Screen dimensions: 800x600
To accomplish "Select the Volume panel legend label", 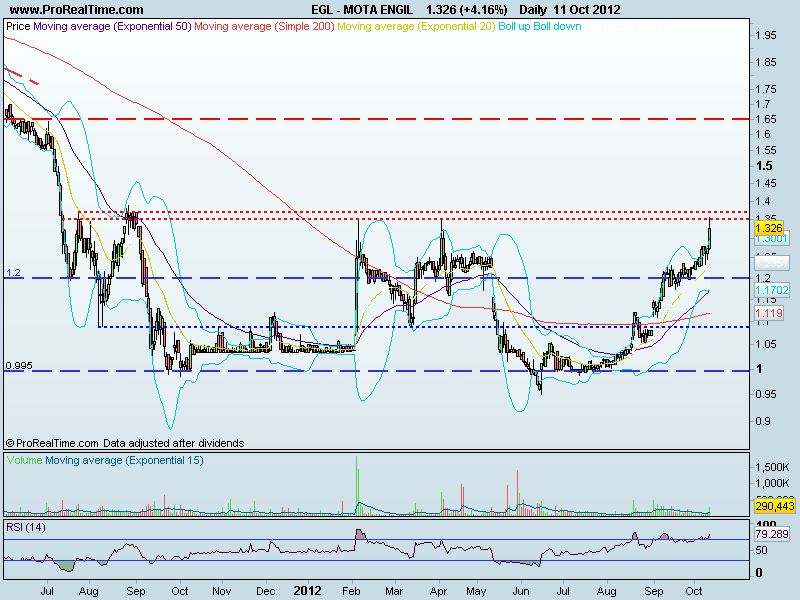I will coord(24,460).
